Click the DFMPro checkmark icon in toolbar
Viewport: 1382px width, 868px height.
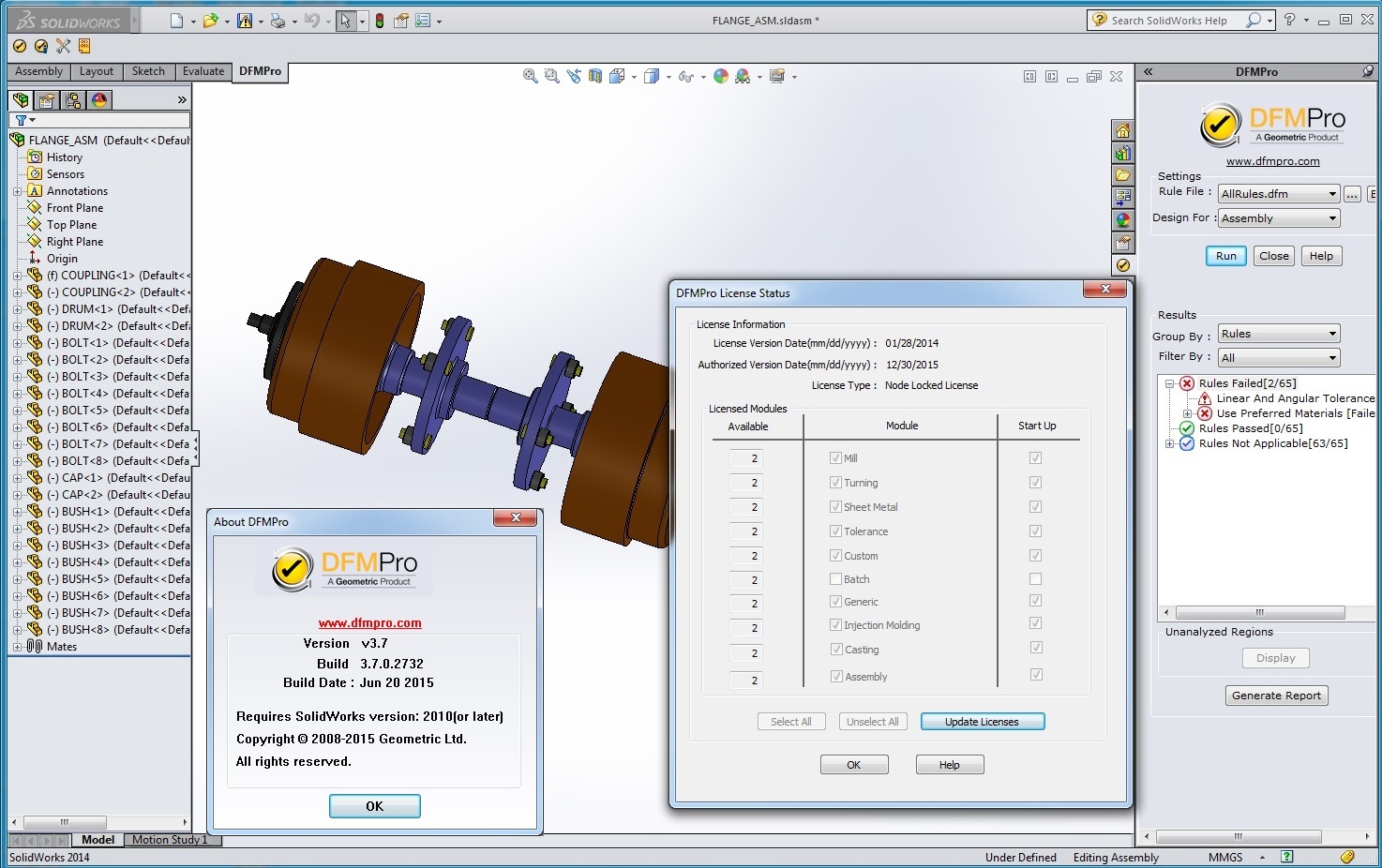click(20, 46)
